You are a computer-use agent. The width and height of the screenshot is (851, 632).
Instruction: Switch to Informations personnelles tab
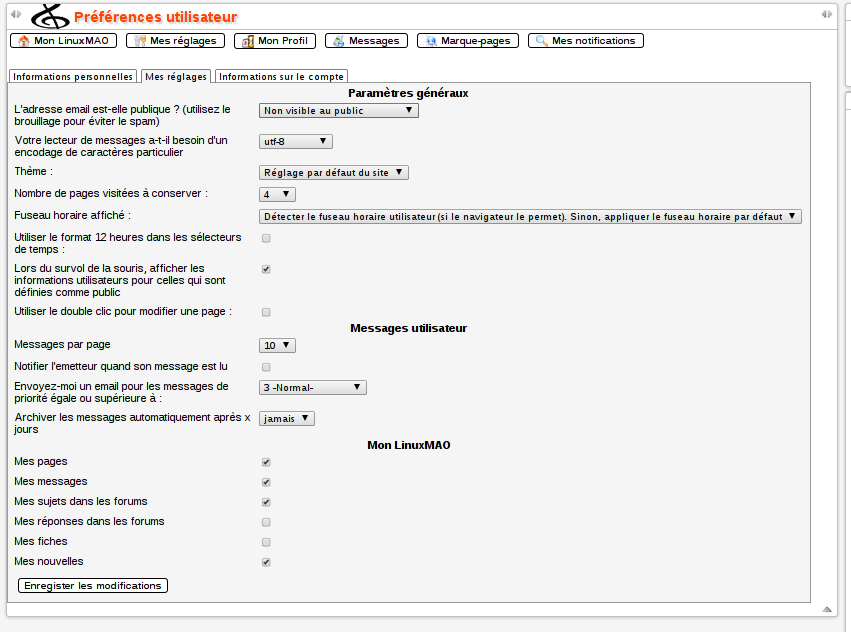[73, 77]
